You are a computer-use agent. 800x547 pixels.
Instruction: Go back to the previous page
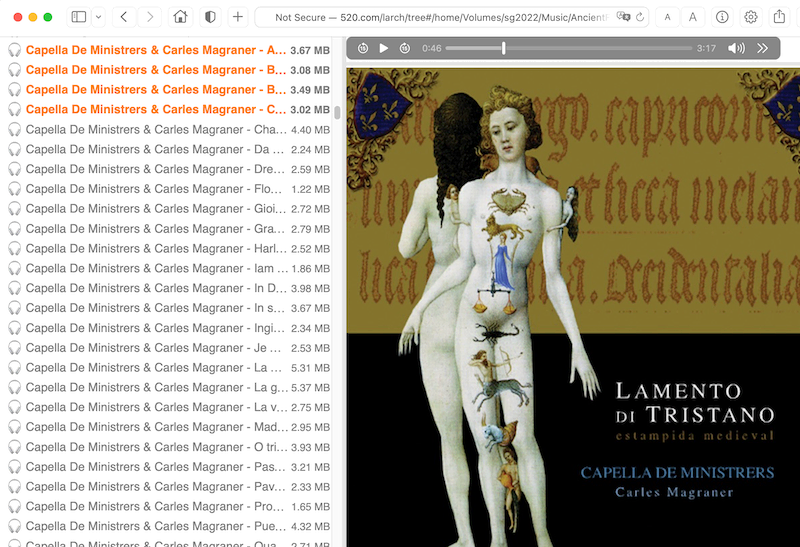pyautogui.click(x=123, y=17)
